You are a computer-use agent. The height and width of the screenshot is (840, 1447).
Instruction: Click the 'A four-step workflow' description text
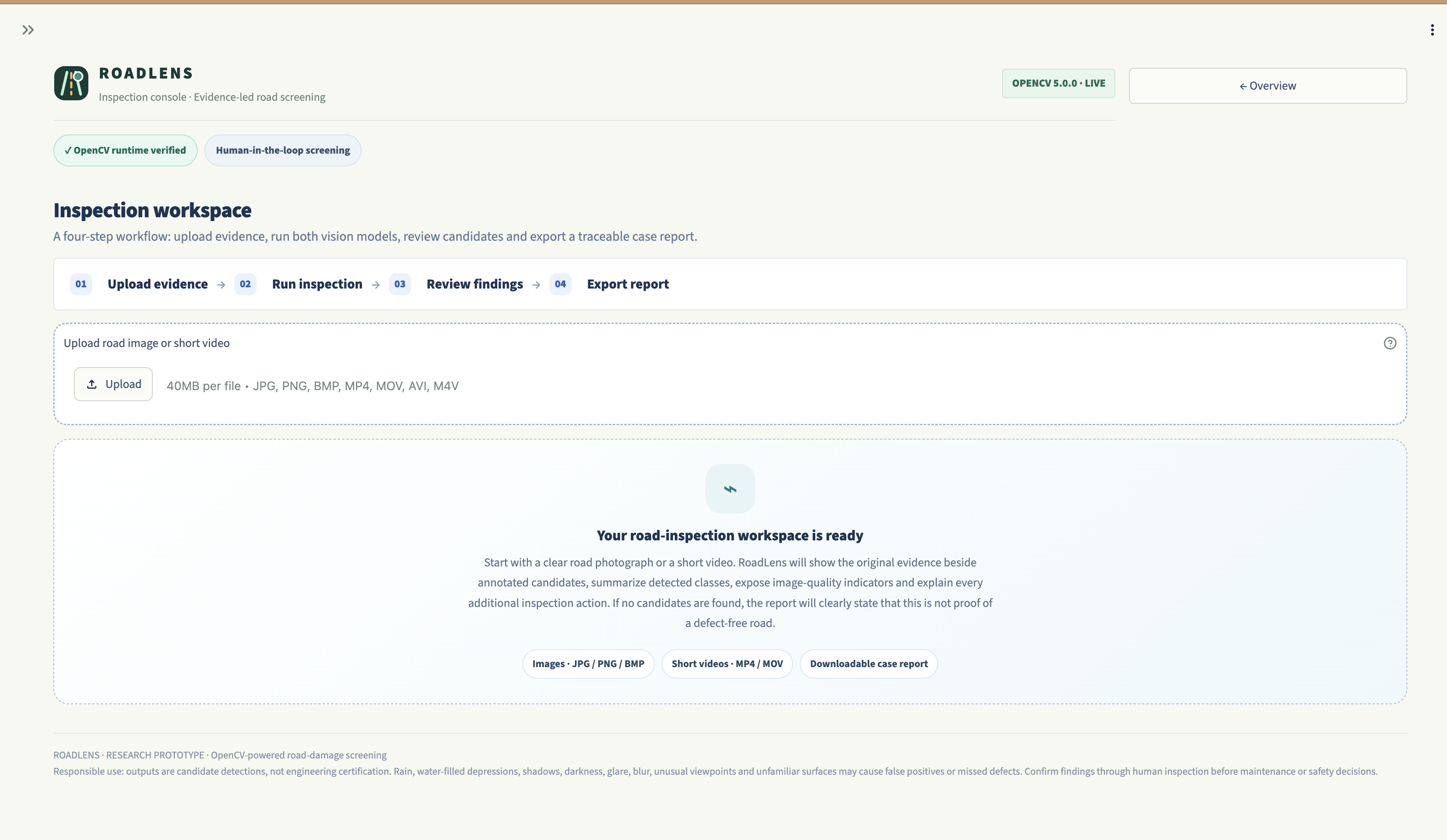point(376,236)
